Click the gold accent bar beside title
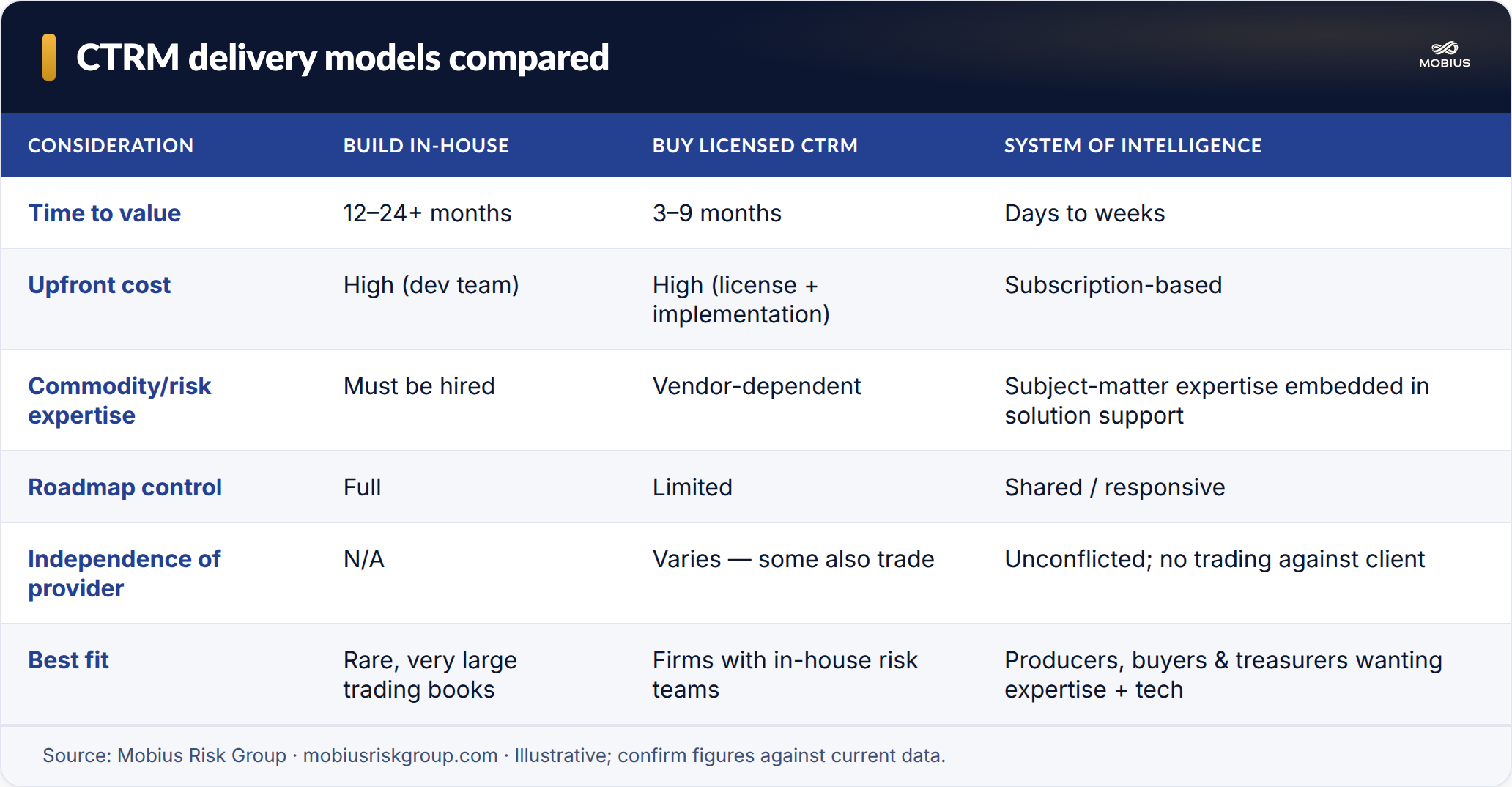Image resolution: width=1512 pixels, height=787 pixels. (x=49, y=57)
